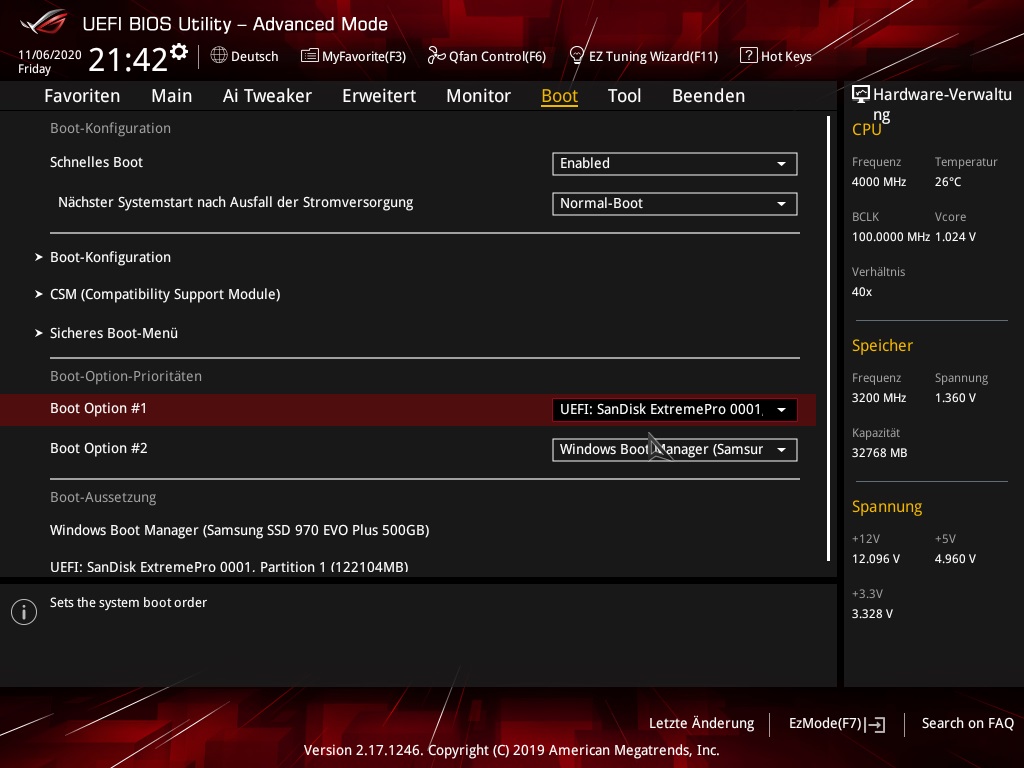Click the MyFavorite list icon
The width and height of the screenshot is (1024, 768).
(x=310, y=56)
